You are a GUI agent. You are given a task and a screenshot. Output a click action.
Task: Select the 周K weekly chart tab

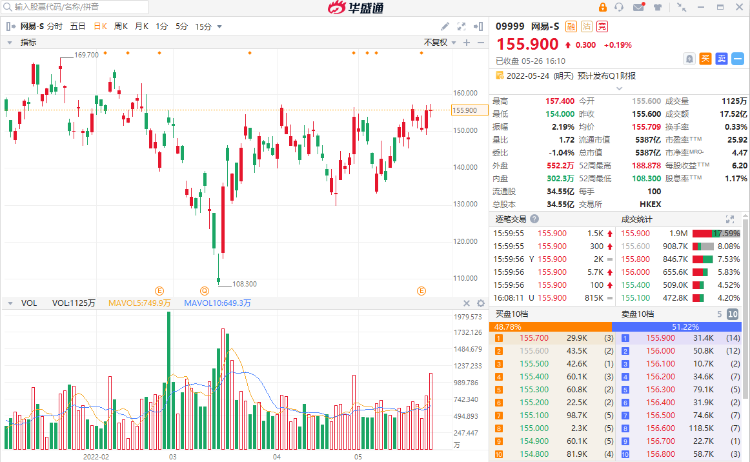point(121,26)
